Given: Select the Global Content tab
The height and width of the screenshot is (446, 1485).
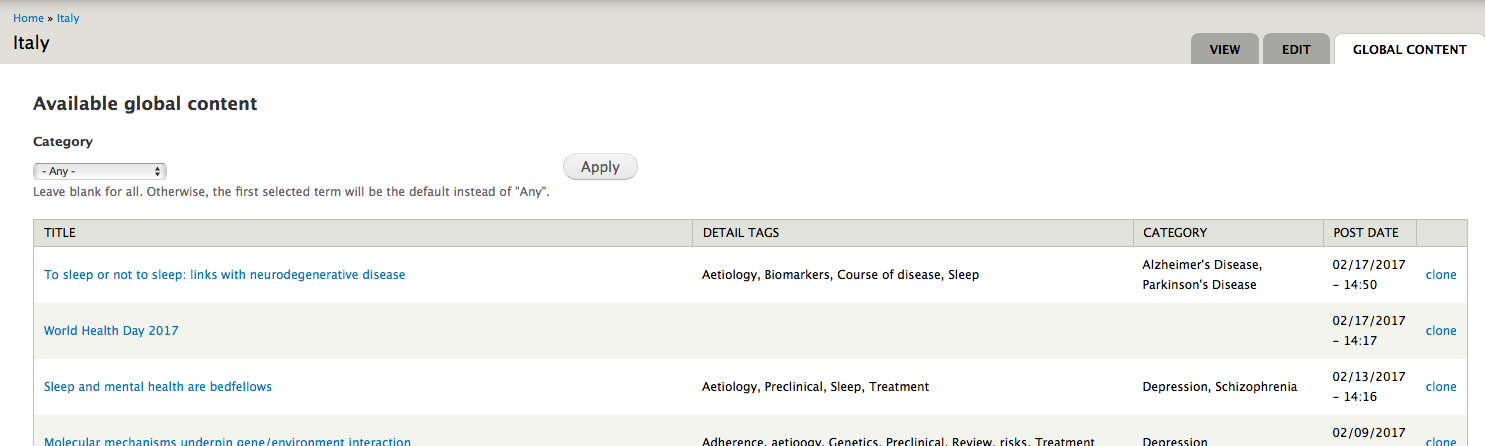Looking at the screenshot, I should coord(1409,49).
